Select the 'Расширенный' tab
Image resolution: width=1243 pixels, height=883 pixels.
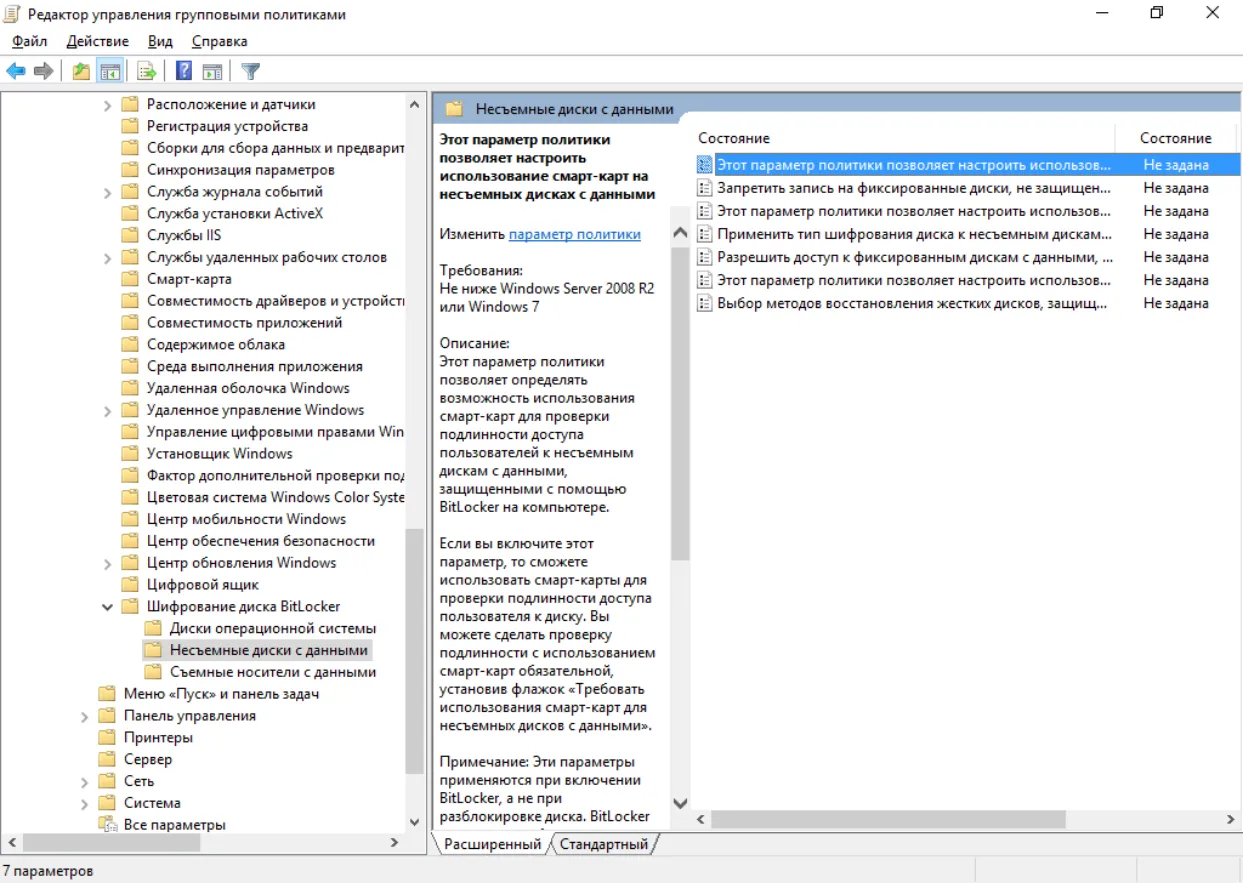pyautogui.click(x=493, y=844)
